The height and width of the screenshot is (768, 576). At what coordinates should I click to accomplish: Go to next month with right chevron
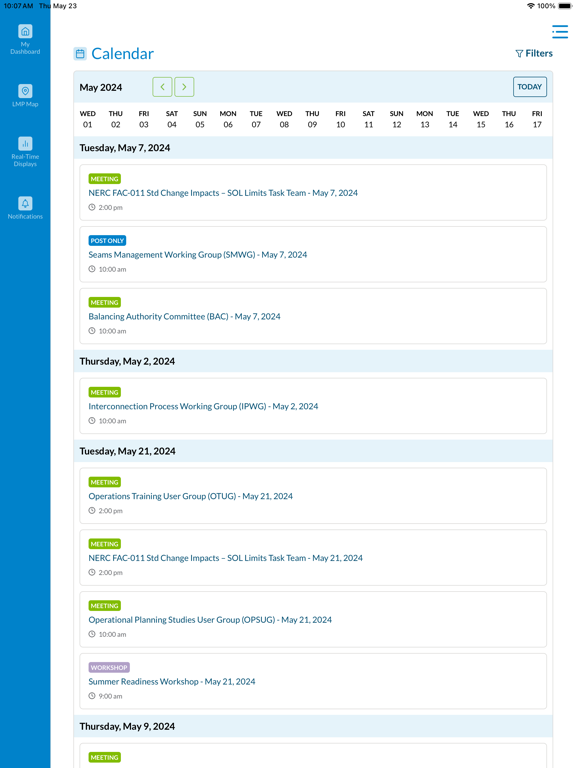[184, 87]
